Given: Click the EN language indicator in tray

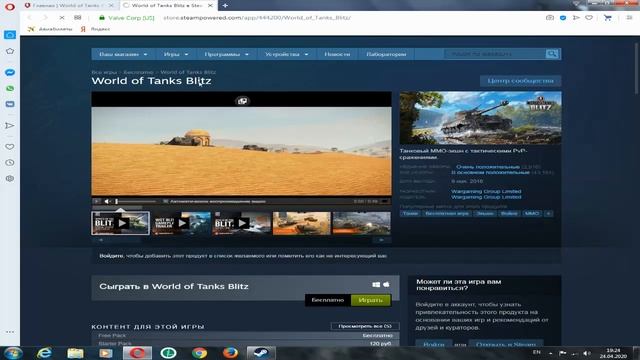Looking at the screenshot, I should pos(537,352).
